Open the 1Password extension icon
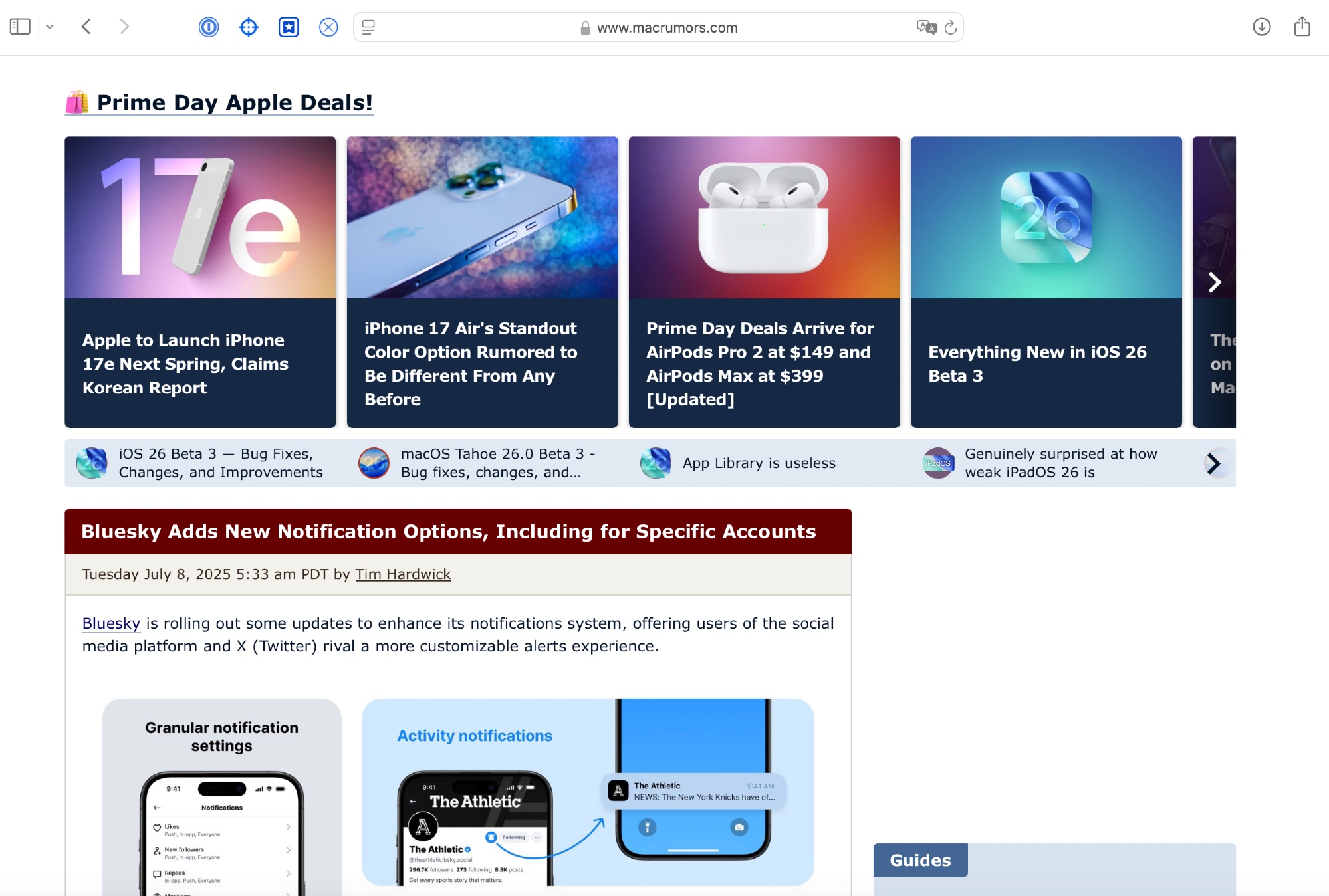Viewport: 1329px width, 896px height. click(209, 27)
